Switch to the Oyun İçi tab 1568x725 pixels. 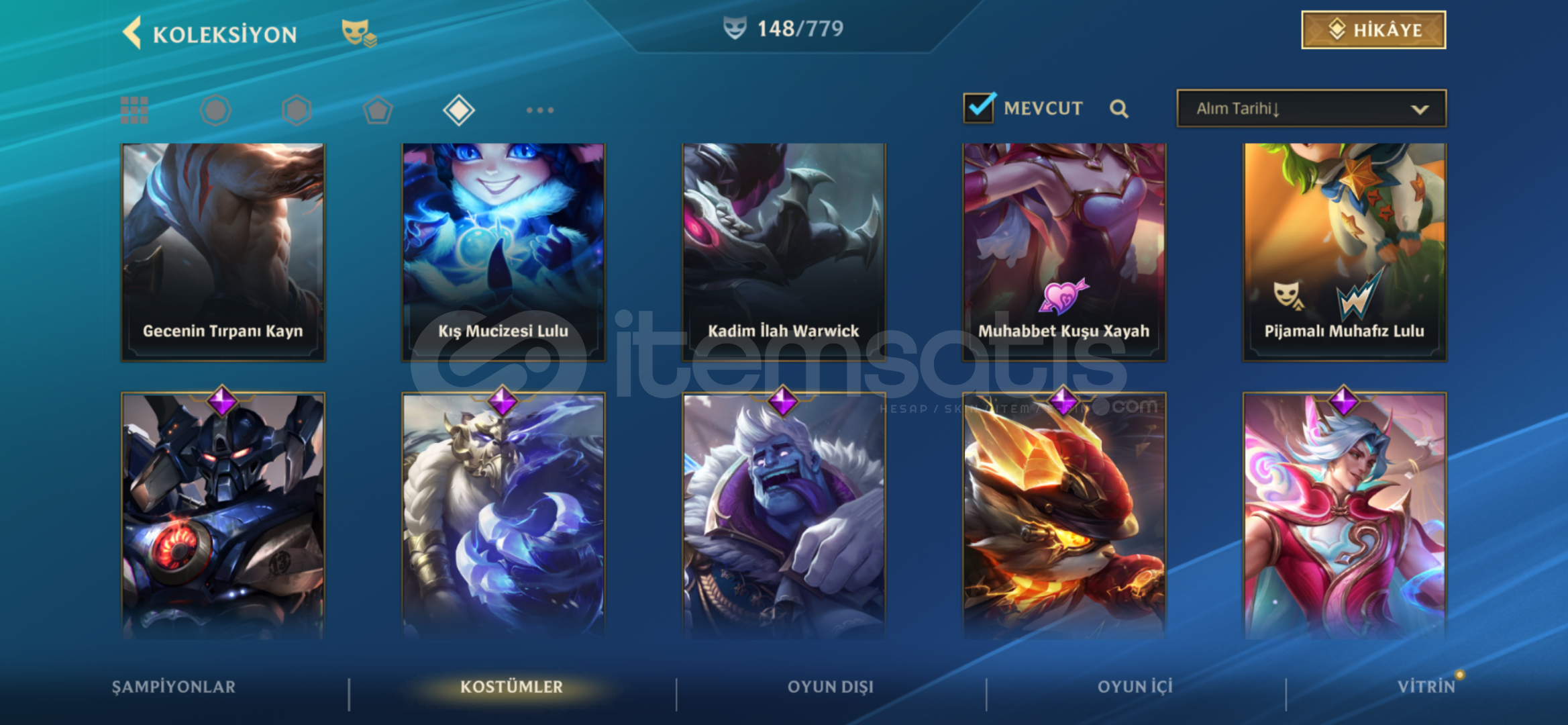click(x=1135, y=687)
